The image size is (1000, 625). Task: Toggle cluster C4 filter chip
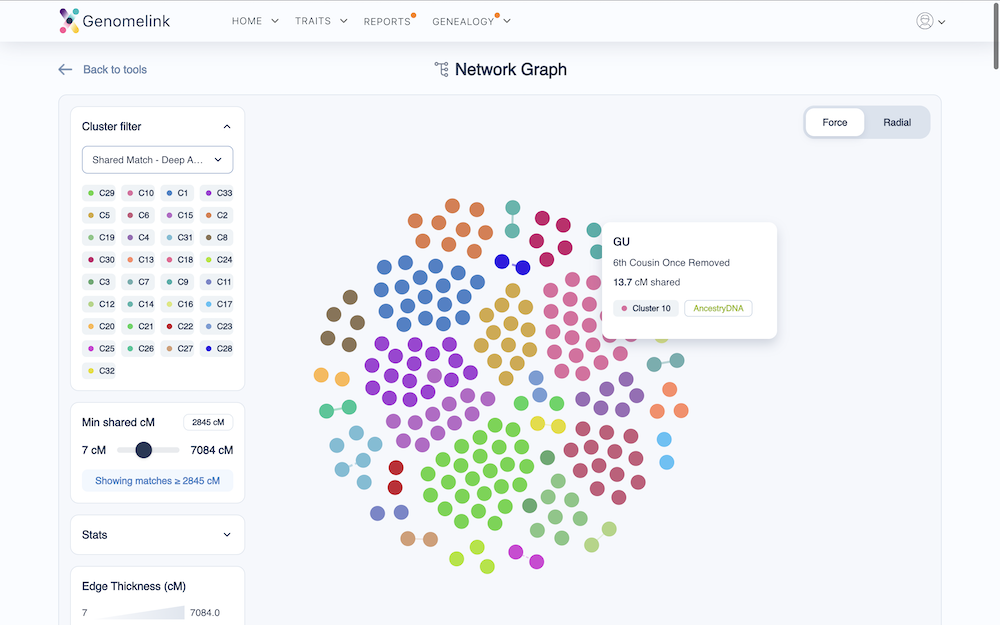point(138,237)
